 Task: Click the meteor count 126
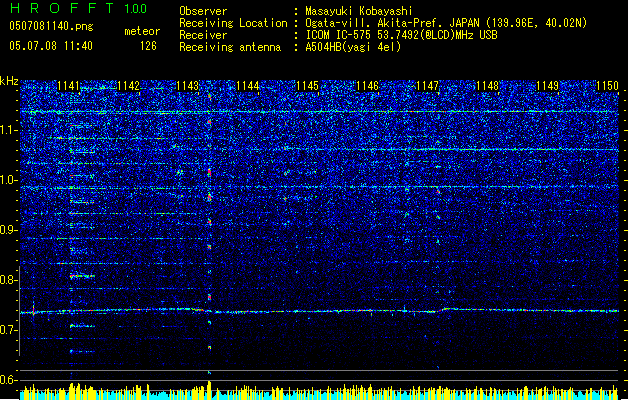tap(148, 46)
